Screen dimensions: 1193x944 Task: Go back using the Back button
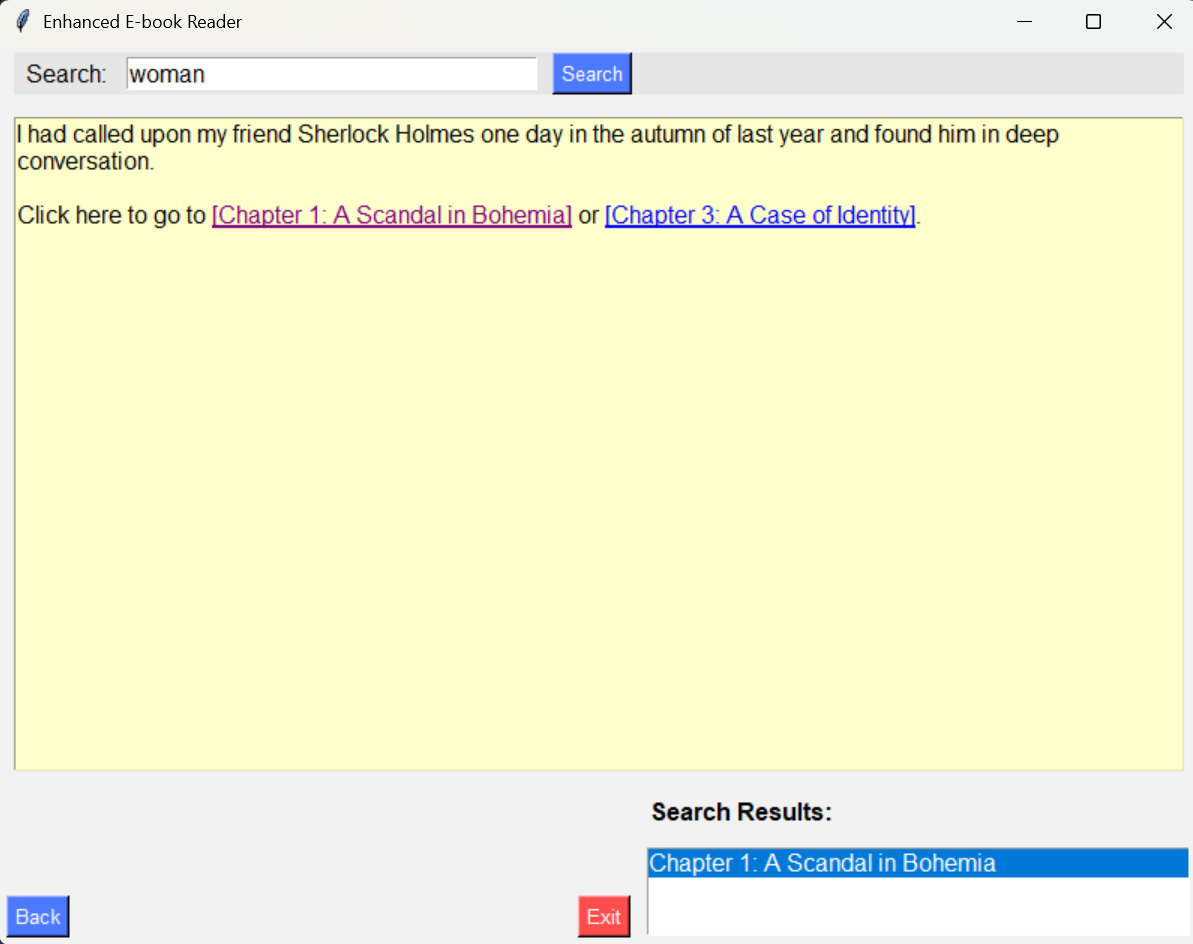click(x=38, y=916)
